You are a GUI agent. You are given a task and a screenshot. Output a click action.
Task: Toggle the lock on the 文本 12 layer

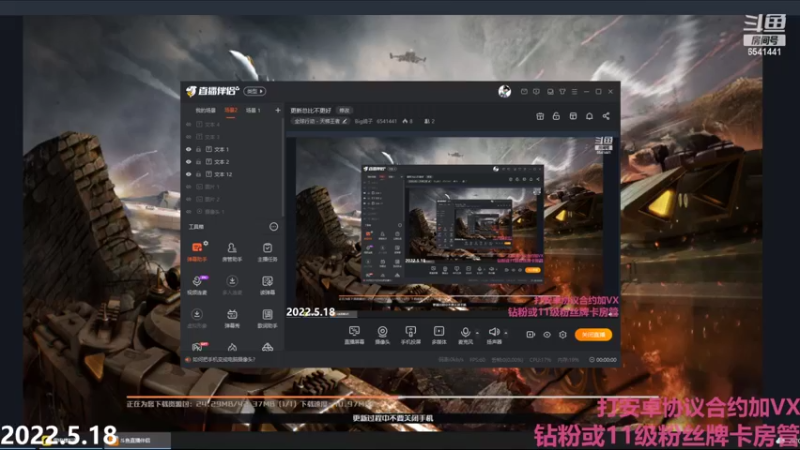coord(198,174)
